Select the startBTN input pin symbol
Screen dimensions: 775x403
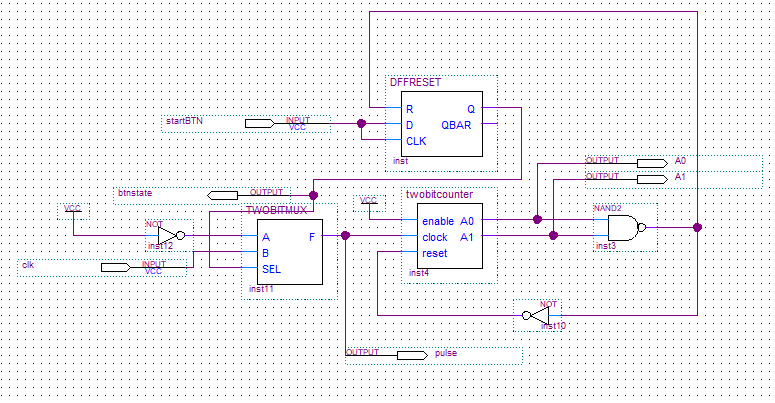[259, 123]
